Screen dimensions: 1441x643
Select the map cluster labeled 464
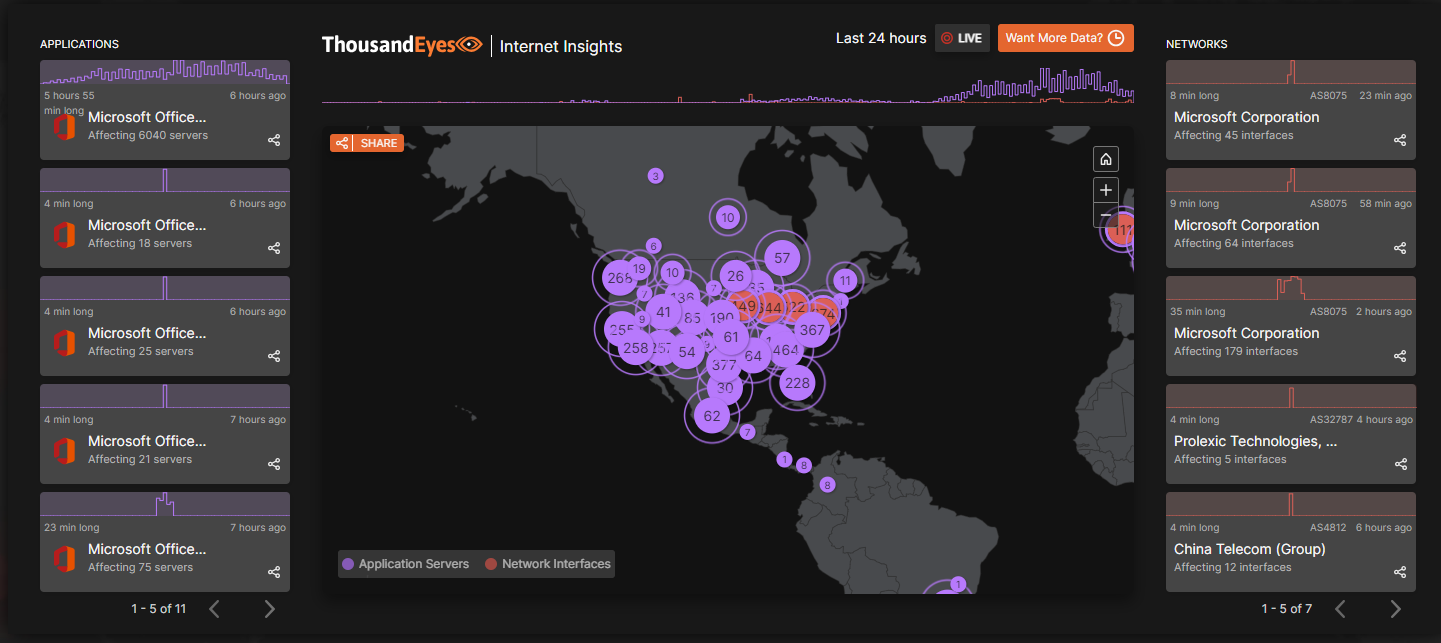point(786,350)
